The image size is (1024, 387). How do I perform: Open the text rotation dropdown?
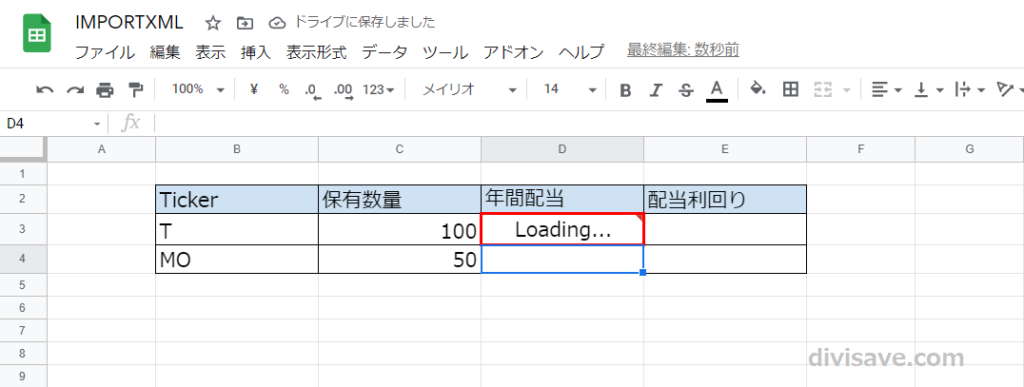[x=1010, y=89]
